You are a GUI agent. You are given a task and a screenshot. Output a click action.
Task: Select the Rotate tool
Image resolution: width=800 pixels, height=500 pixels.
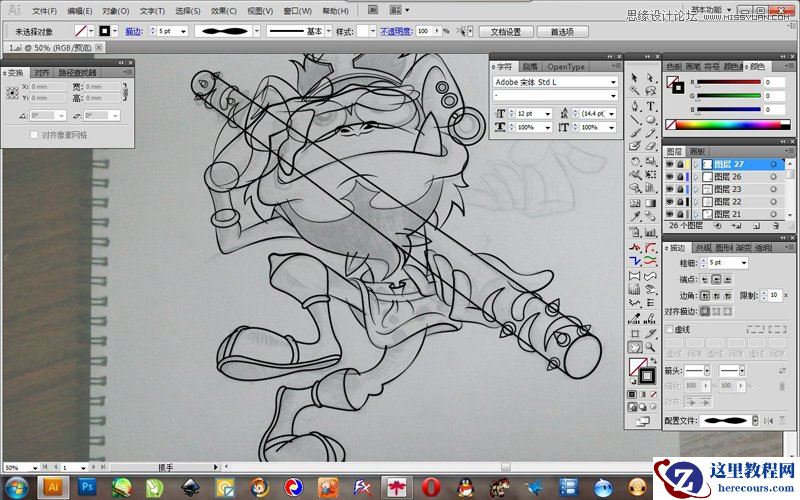pyautogui.click(x=634, y=162)
